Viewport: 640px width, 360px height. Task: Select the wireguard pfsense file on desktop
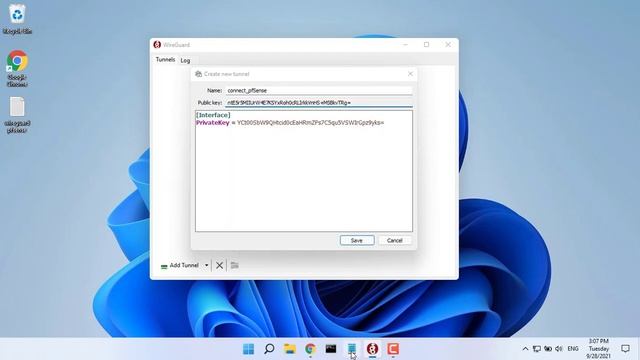(x=17, y=115)
